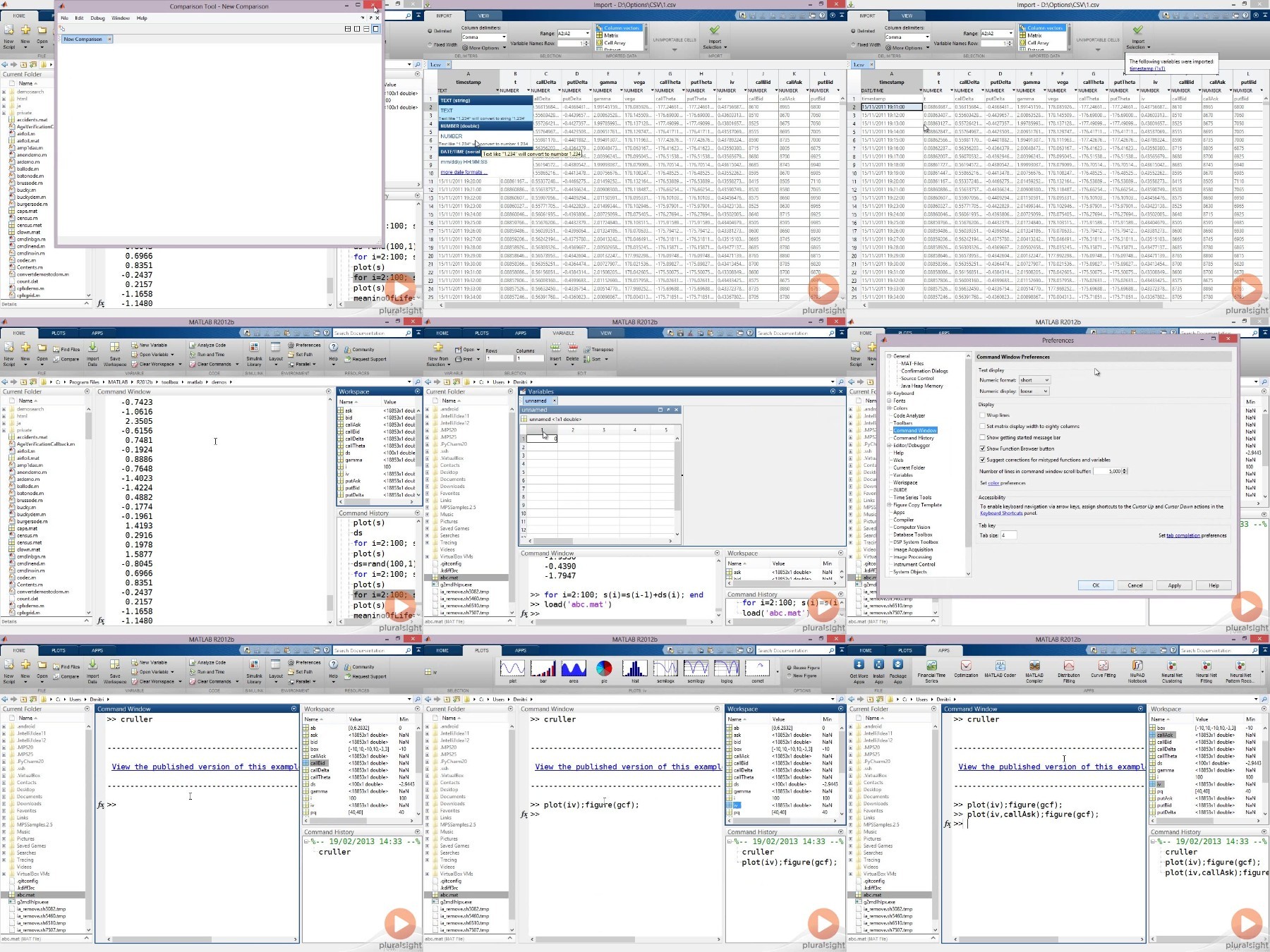This screenshot has width=1270, height=952.
Task: Uncheck Show Function Browser button
Action: (x=982, y=448)
